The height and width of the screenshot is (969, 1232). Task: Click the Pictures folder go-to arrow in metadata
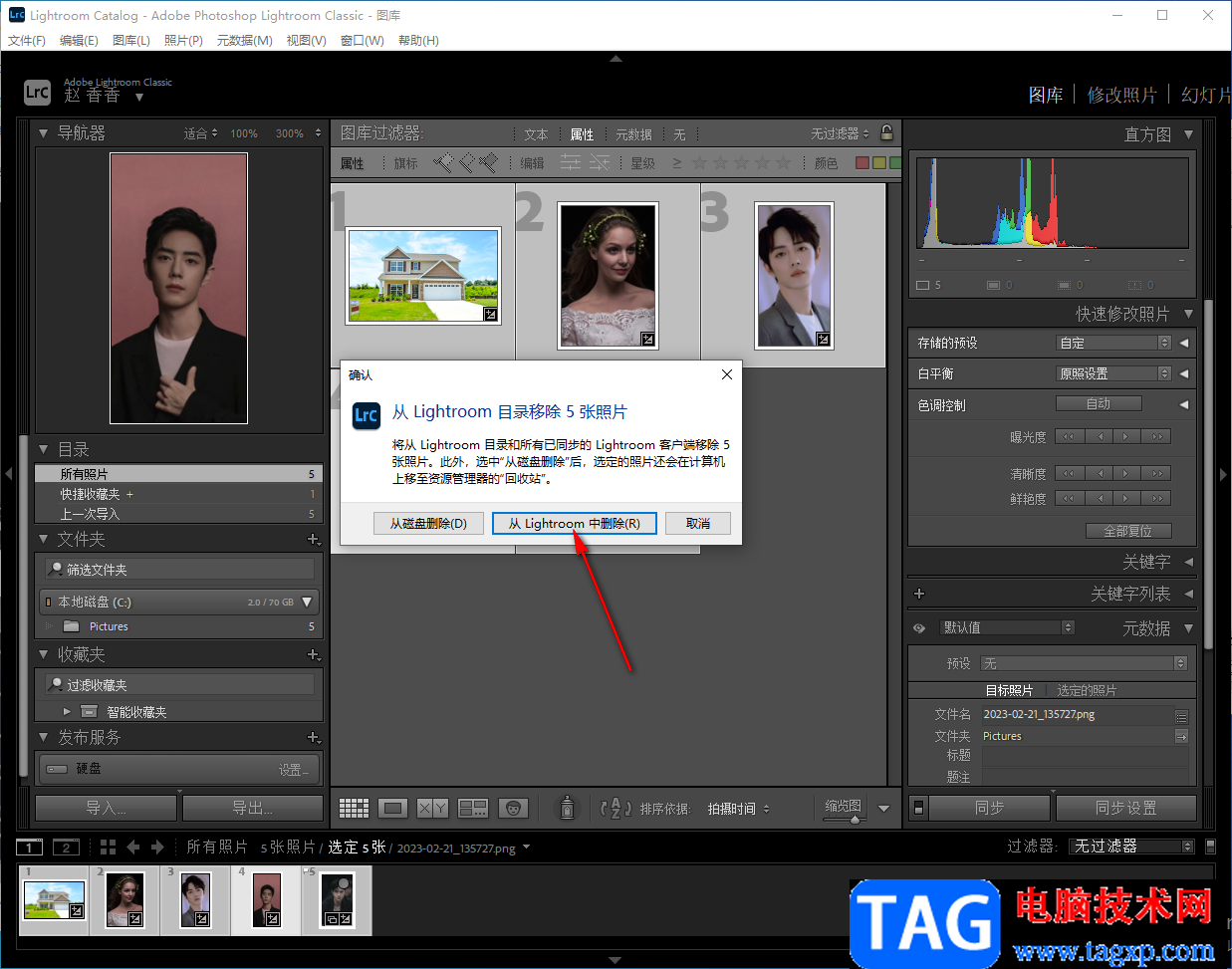(x=1181, y=736)
